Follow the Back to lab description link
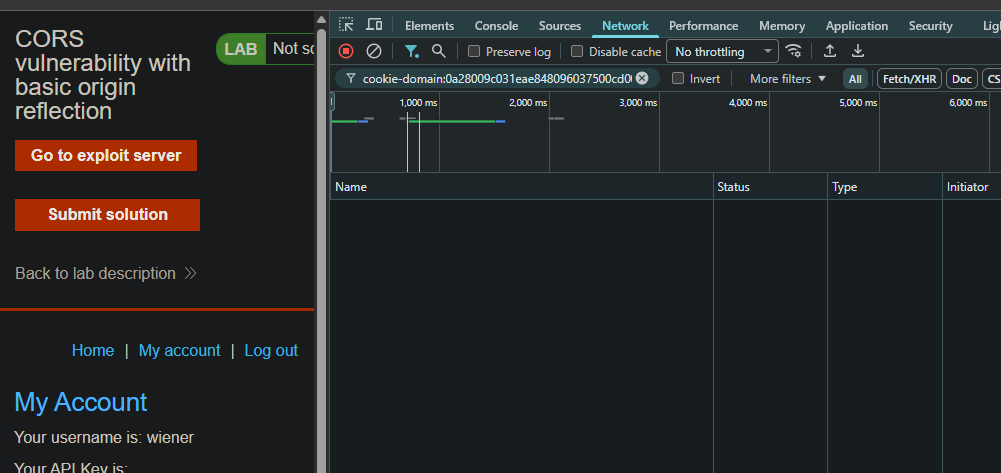Viewport: 1001px width, 473px height. tap(106, 273)
